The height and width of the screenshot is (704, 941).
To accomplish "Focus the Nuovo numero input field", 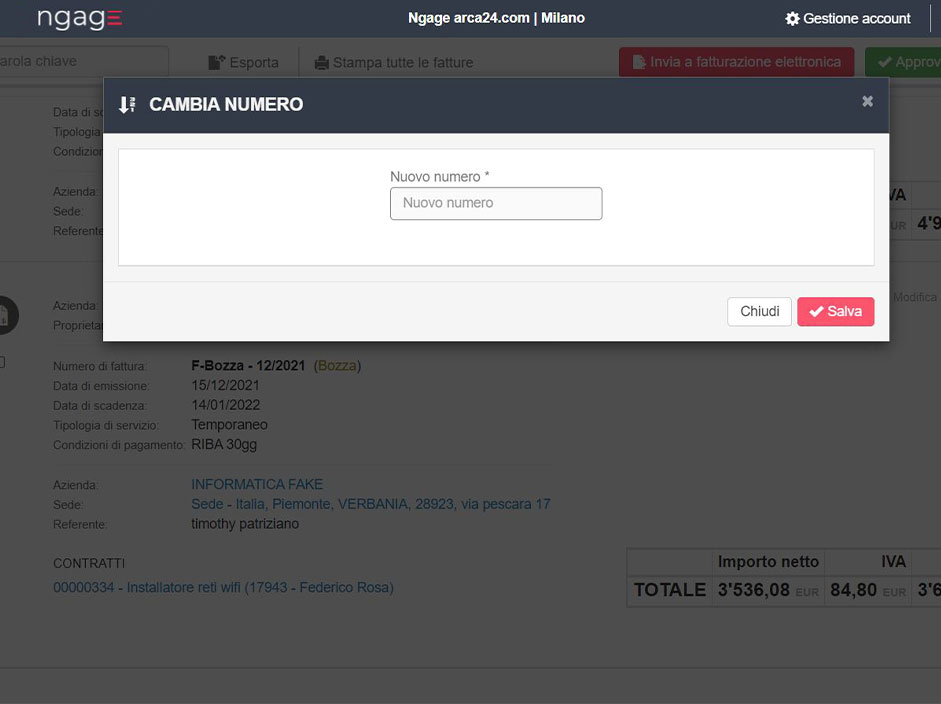I will pos(496,203).
